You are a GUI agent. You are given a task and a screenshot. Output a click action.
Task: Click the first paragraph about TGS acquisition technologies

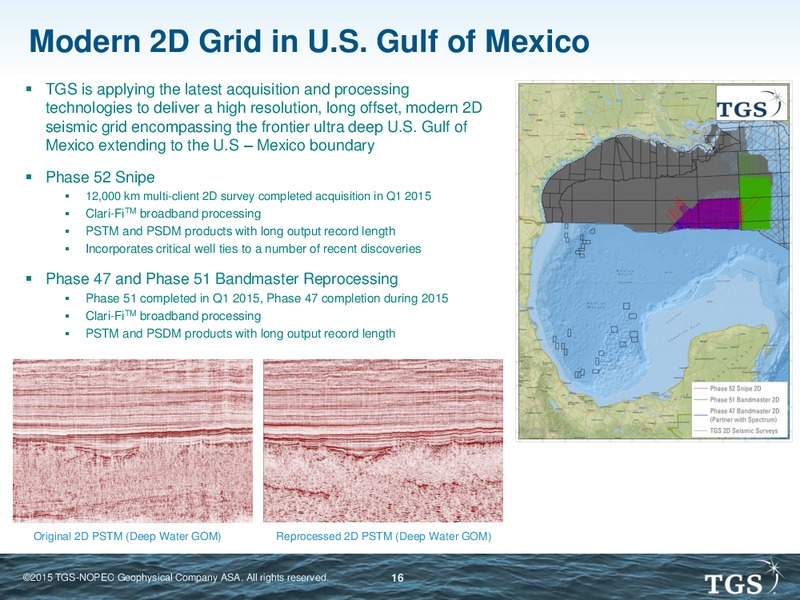tap(264, 117)
